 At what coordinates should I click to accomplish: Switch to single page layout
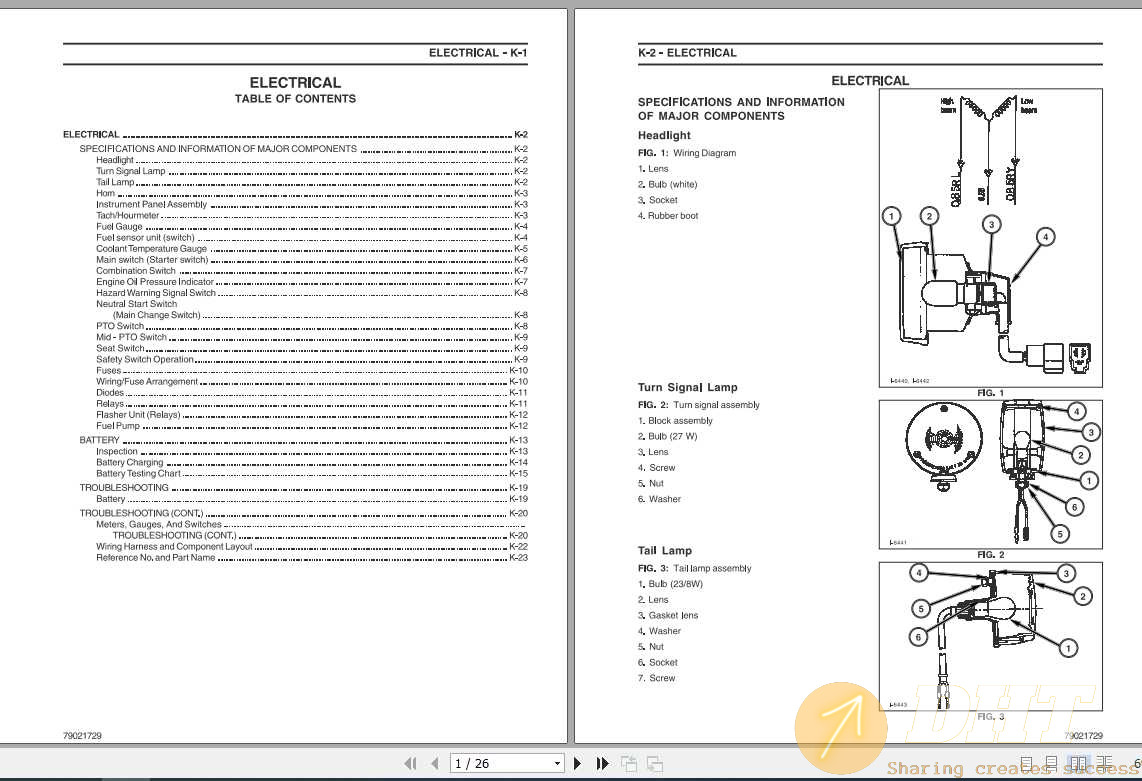[x=1027, y=764]
